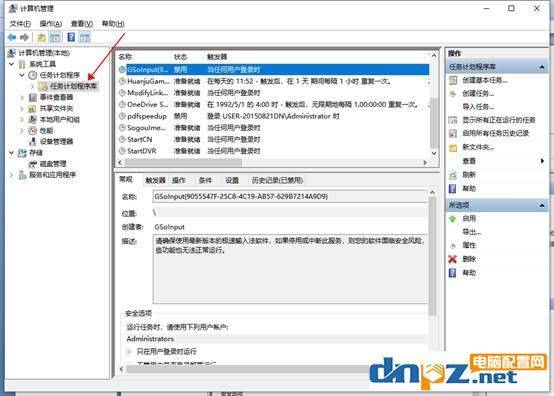This screenshot has height=396, width=554.
Task: Click 显示所有正在运行的任务 action
Action: pos(499,120)
